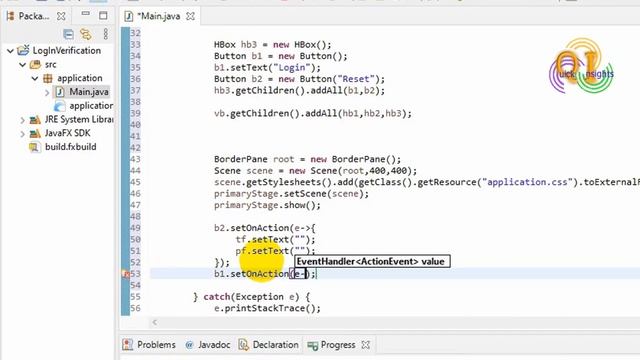Click the "Reset" string on line 36
This screenshot has width=640, height=360.
356,79
